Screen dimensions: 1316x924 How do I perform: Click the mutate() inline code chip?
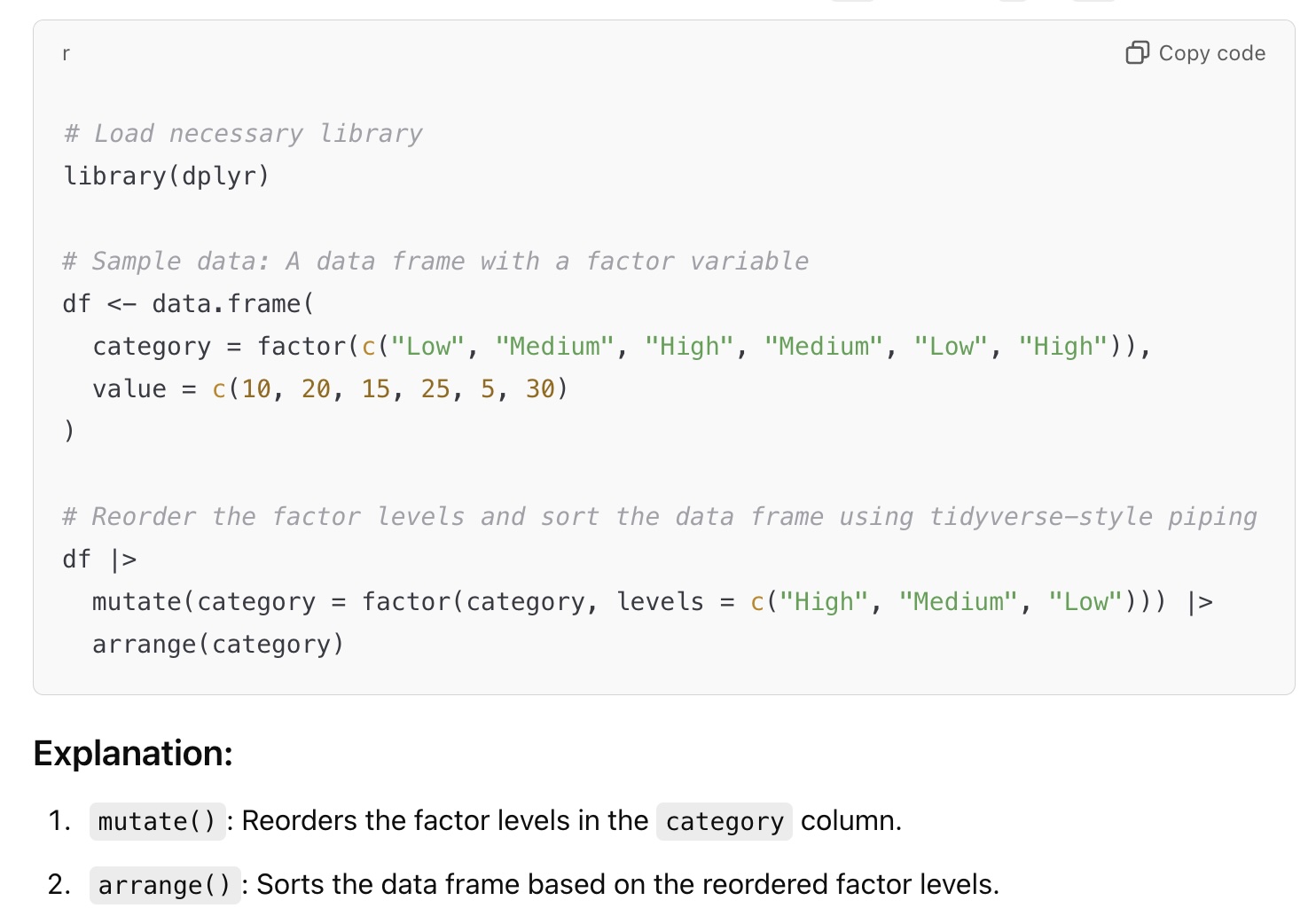[x=157, y=821]
